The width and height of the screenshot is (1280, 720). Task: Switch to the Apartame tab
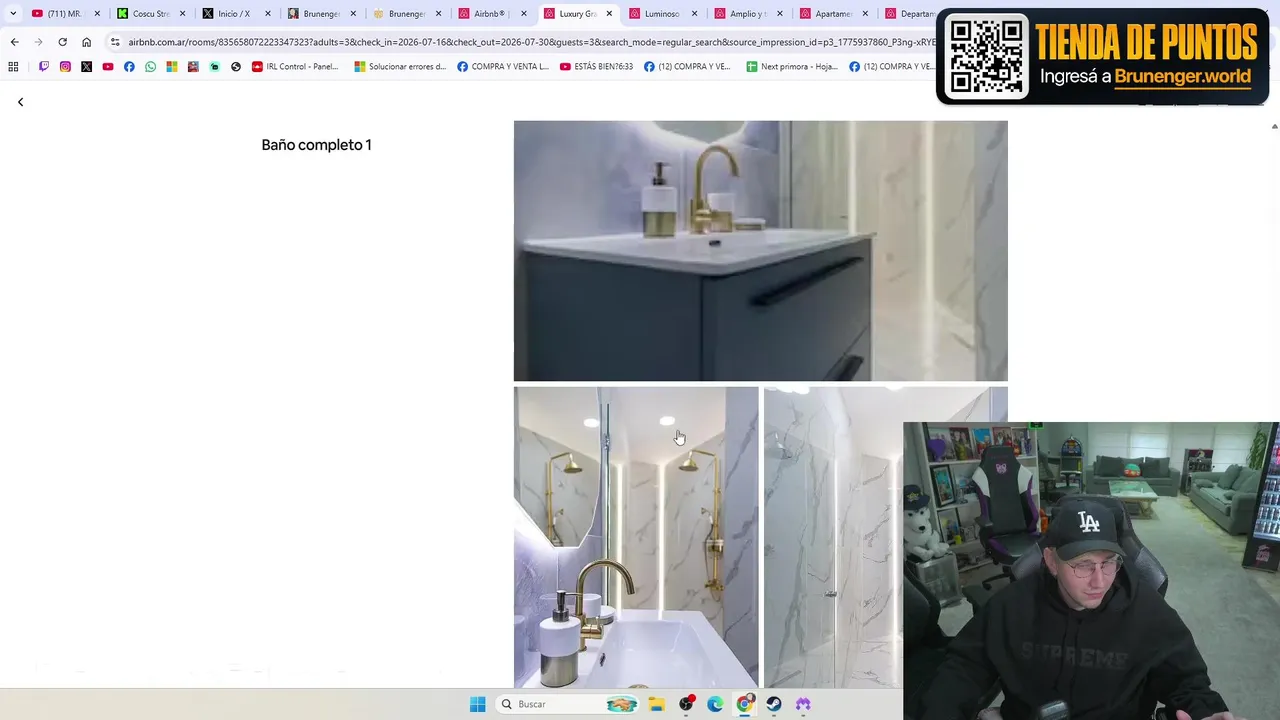[834, 14]
